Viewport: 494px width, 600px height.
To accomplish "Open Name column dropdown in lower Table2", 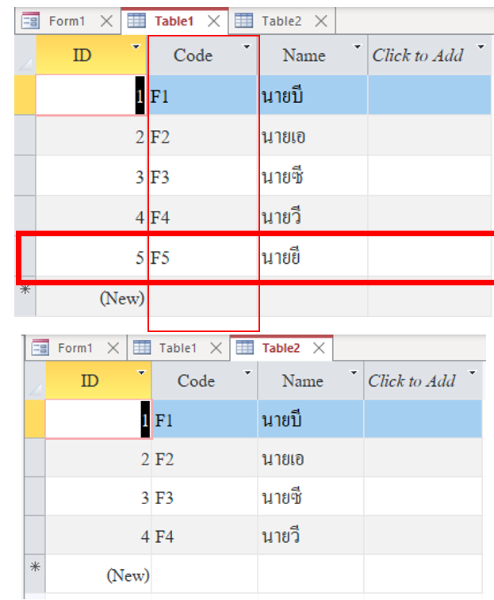I will 354,372.
